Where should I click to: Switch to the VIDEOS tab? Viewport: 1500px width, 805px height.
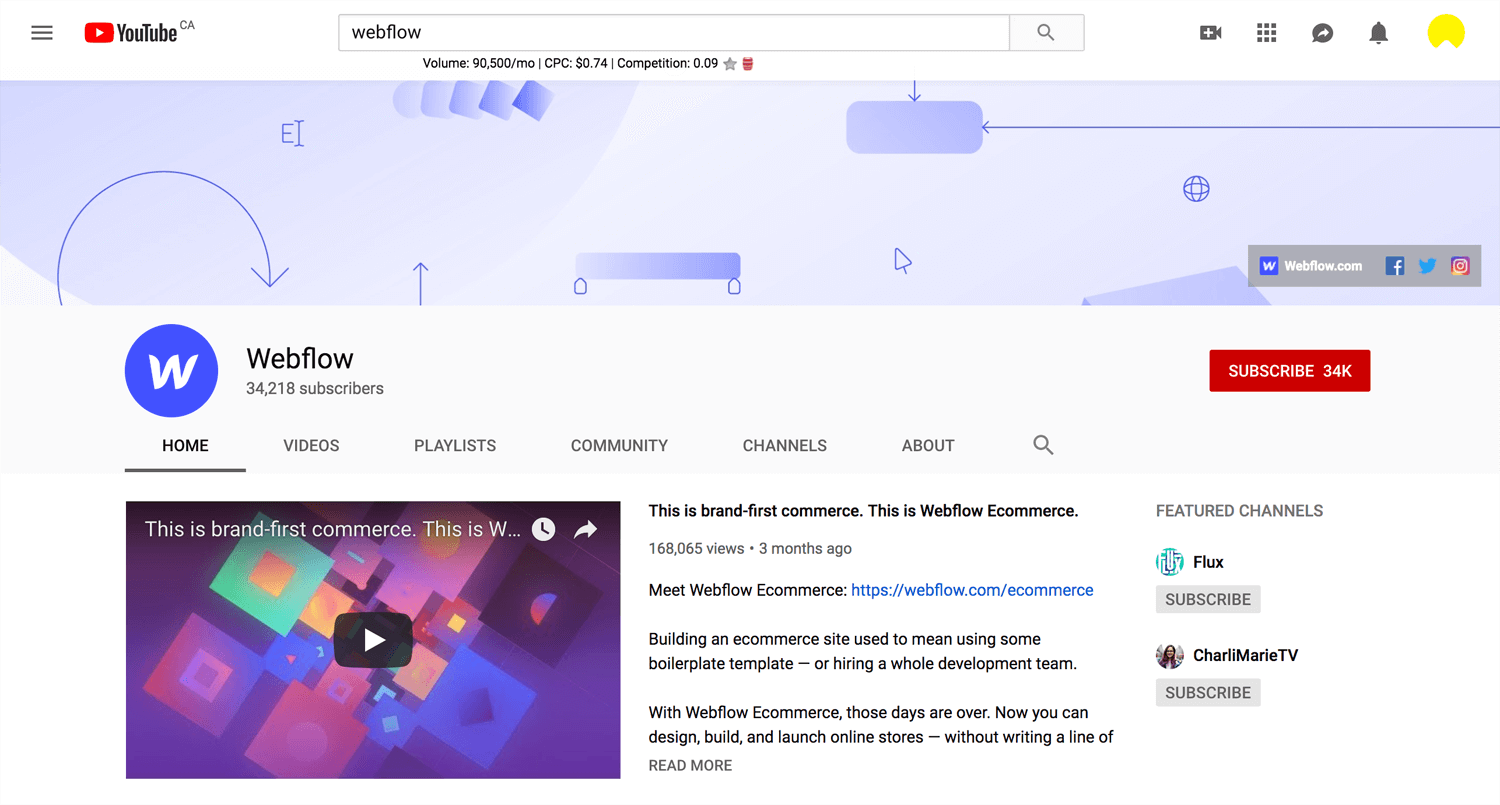click(311, 446)
